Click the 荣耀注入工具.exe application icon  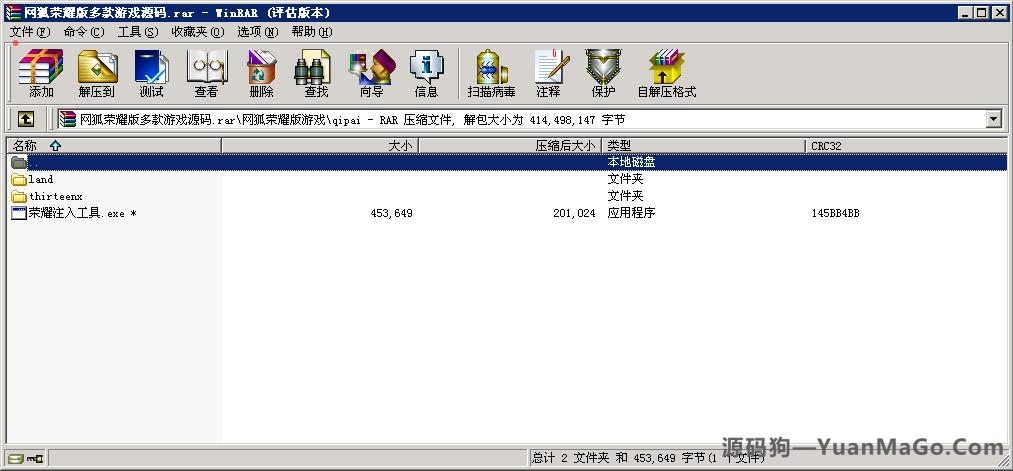pyautogui.click(x=19, y=213)
